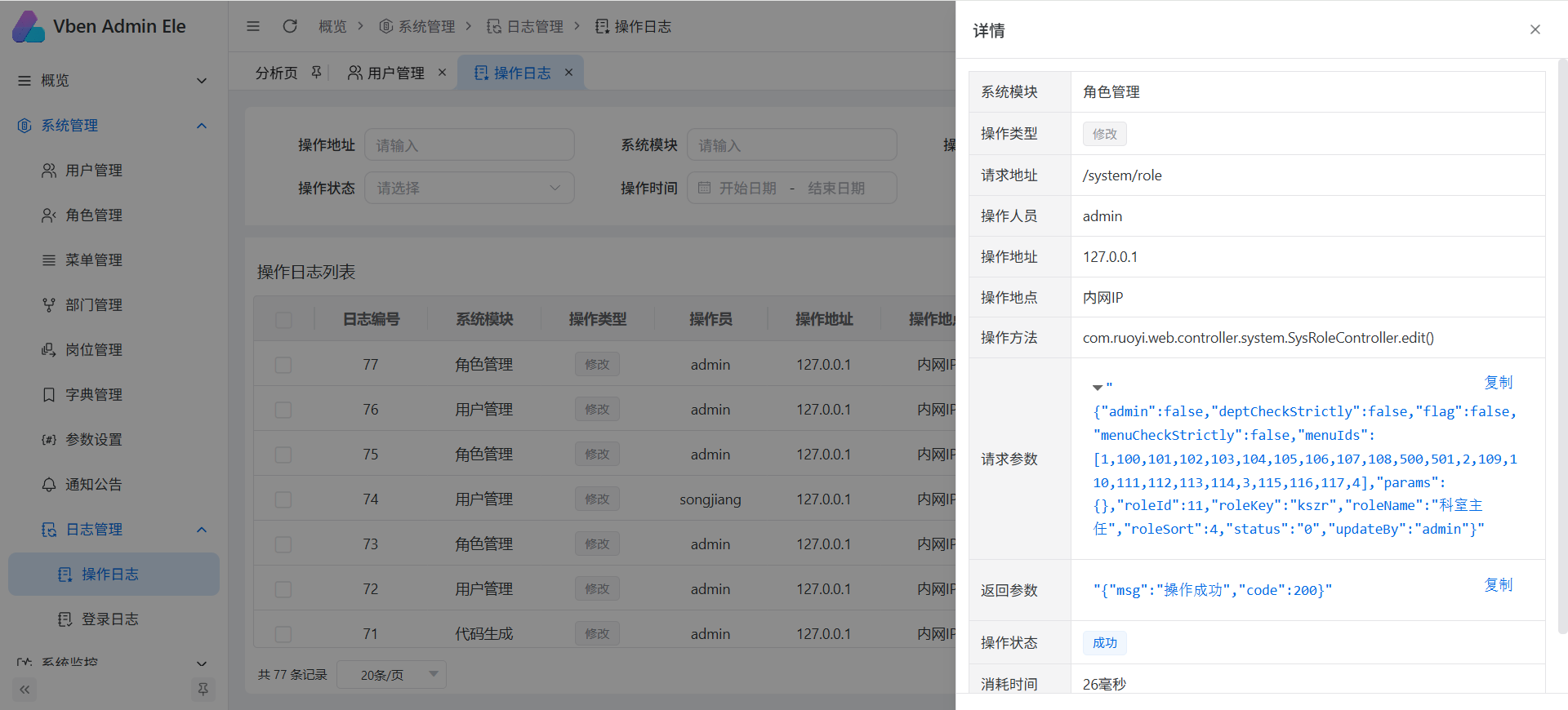Open the 20条/页 page size dropdown

point(391,675)
